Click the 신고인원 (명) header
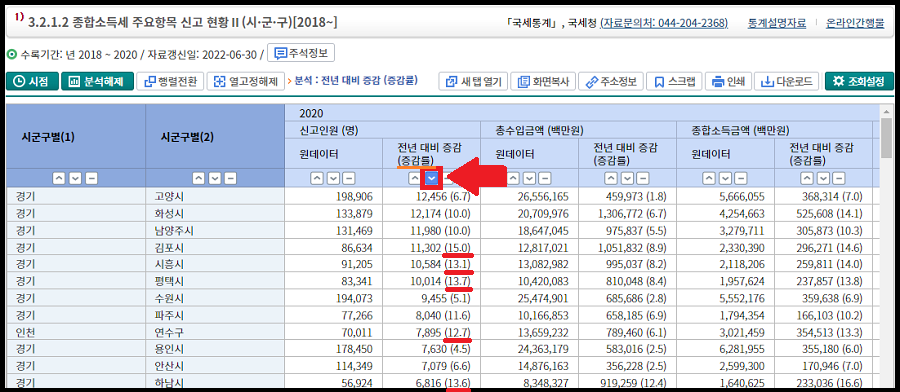Image resolution: width=900 pixels, height=392 pixels. 382,130
